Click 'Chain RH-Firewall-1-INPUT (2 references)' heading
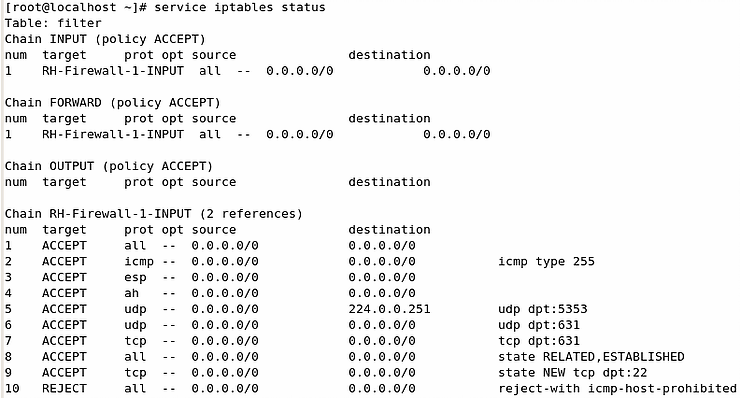This screenshot has width=740, height=398. coord(153,214)
